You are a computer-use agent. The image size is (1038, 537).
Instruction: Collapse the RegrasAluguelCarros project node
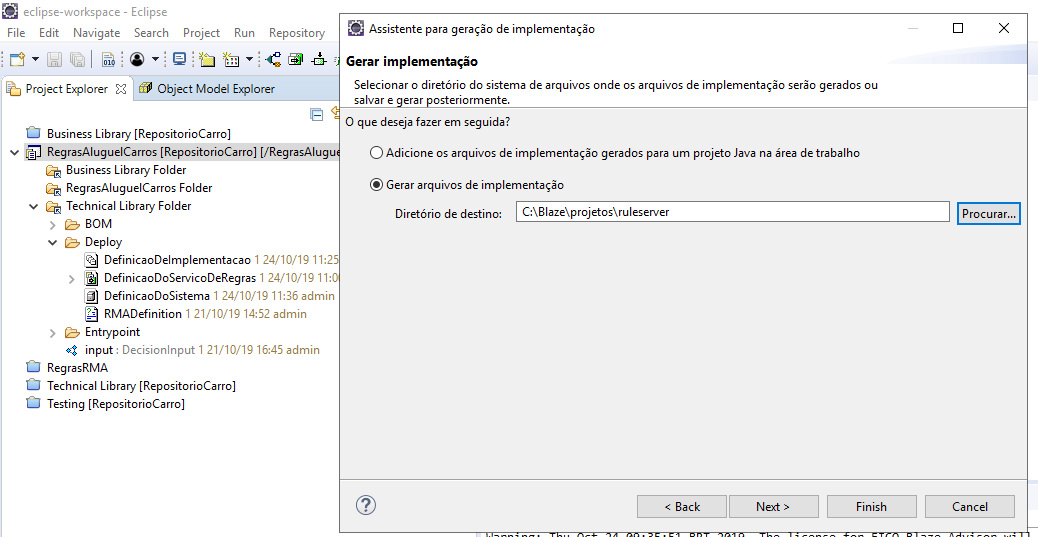pos(15,152)
